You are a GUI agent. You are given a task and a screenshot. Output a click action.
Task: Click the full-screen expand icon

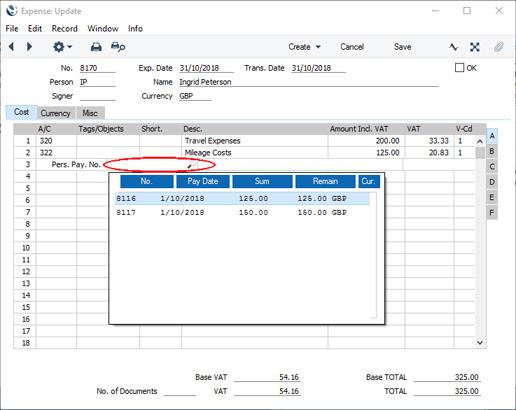(475, 47)
